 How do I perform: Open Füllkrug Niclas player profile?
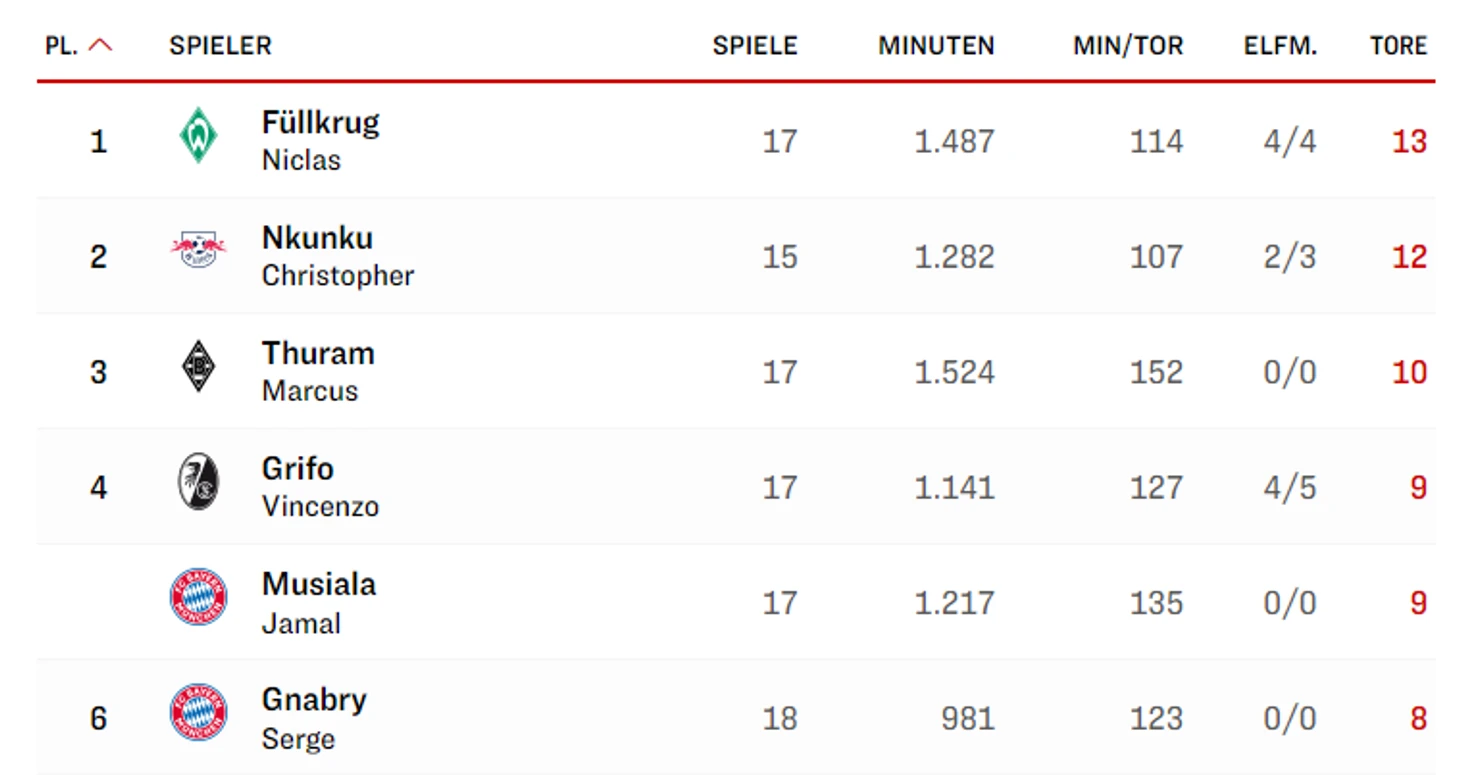click(320, 140)
